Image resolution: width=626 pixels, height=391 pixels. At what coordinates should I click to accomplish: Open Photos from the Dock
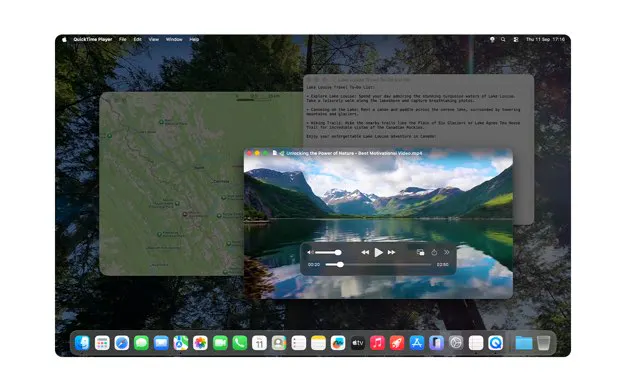pos(200,343)
